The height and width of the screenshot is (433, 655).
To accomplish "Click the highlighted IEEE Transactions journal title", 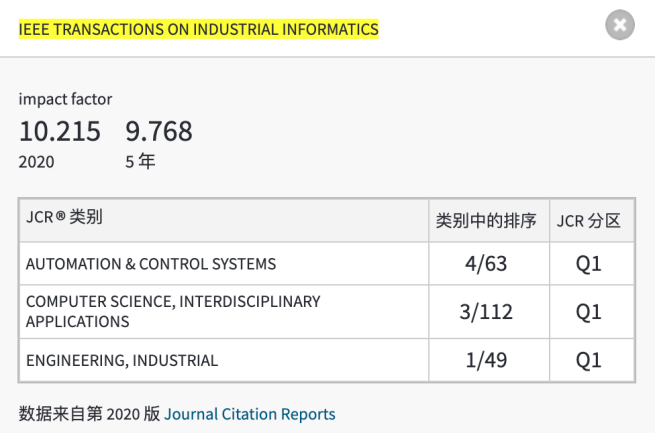I will (x=199, y=29).
